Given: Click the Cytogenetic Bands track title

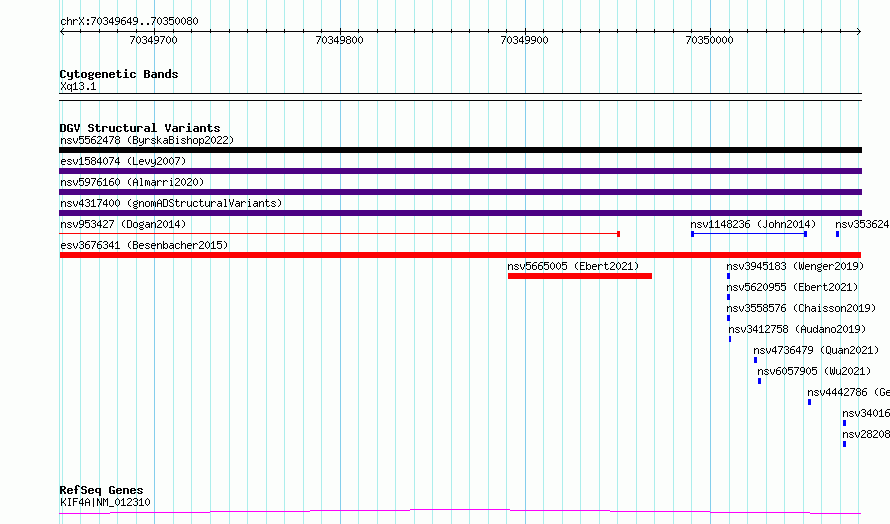Looking at the screenshot, I should tap(119, 74).
